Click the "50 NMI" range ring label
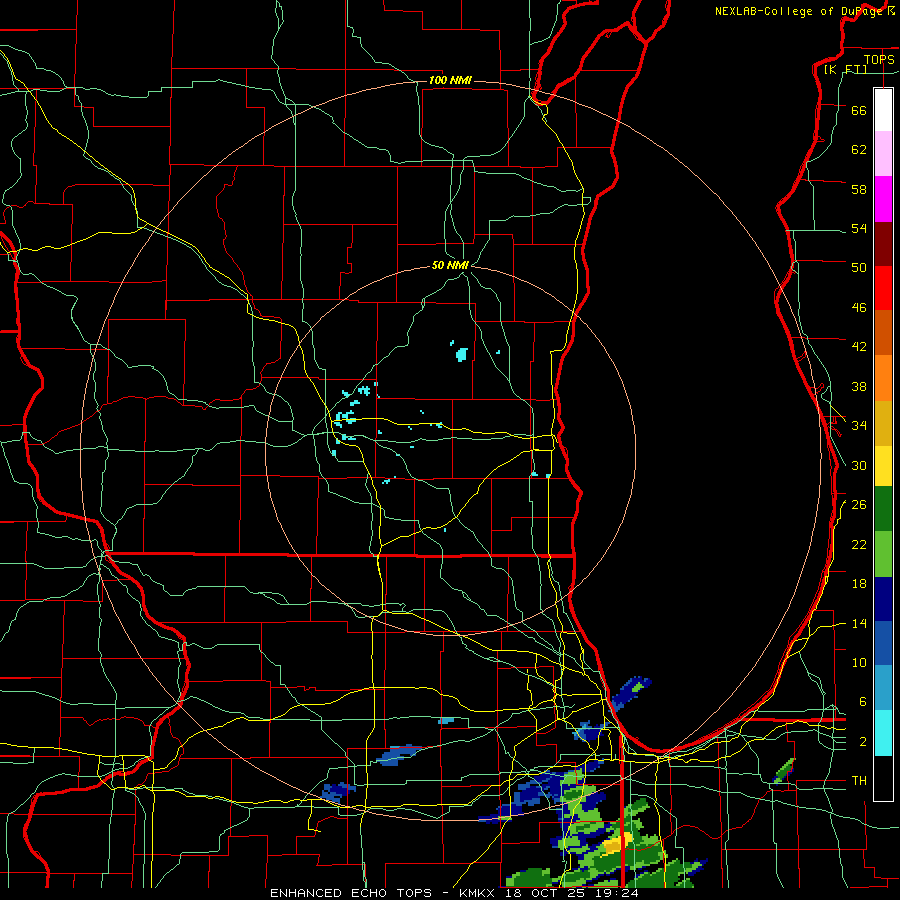This screenshot has width=900, height=900. (450, 265)
